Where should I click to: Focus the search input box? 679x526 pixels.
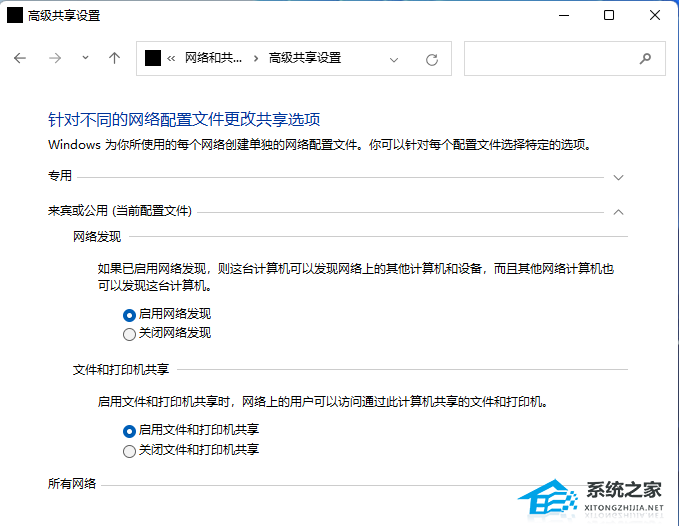[565, 58]
